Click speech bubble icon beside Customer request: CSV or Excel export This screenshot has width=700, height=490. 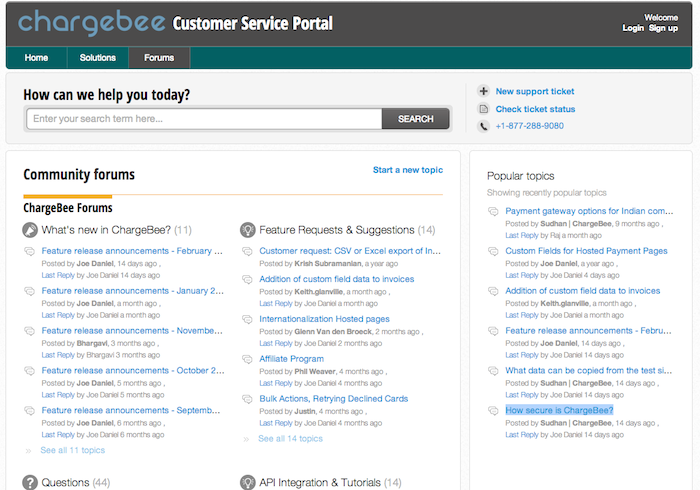click(x=247, y=251)
